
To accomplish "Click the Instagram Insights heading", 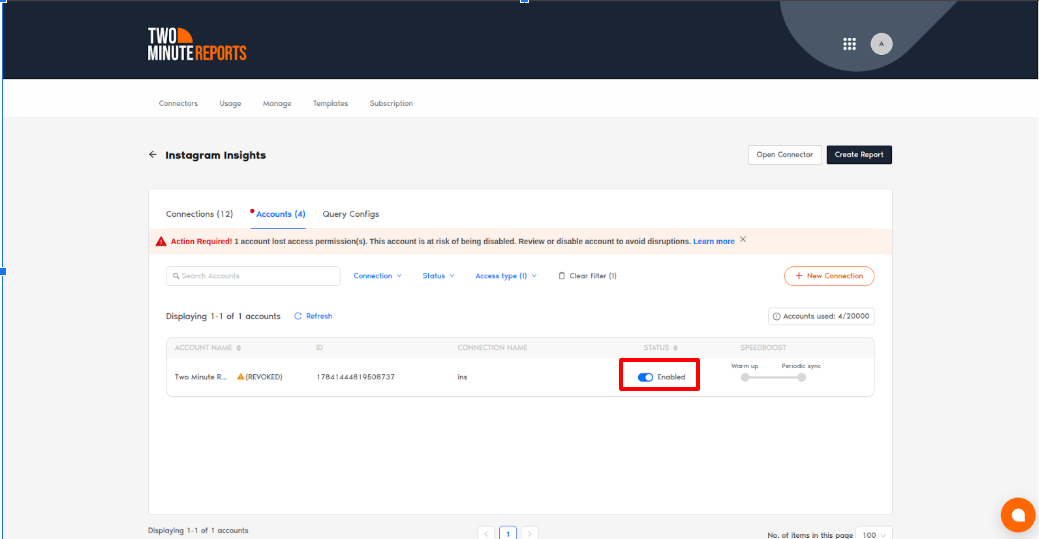I will [215, 155].
